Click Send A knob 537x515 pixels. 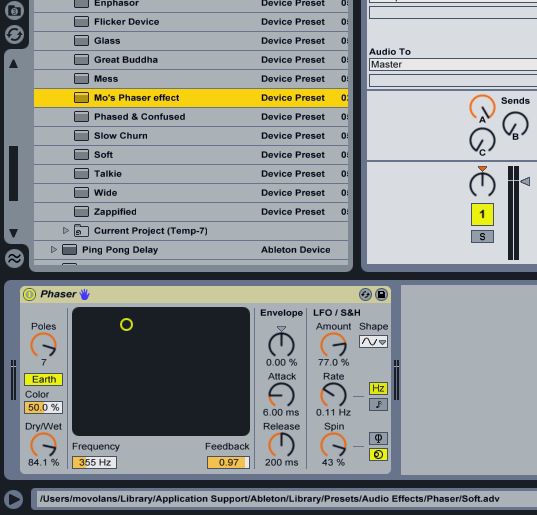(482, 108)
